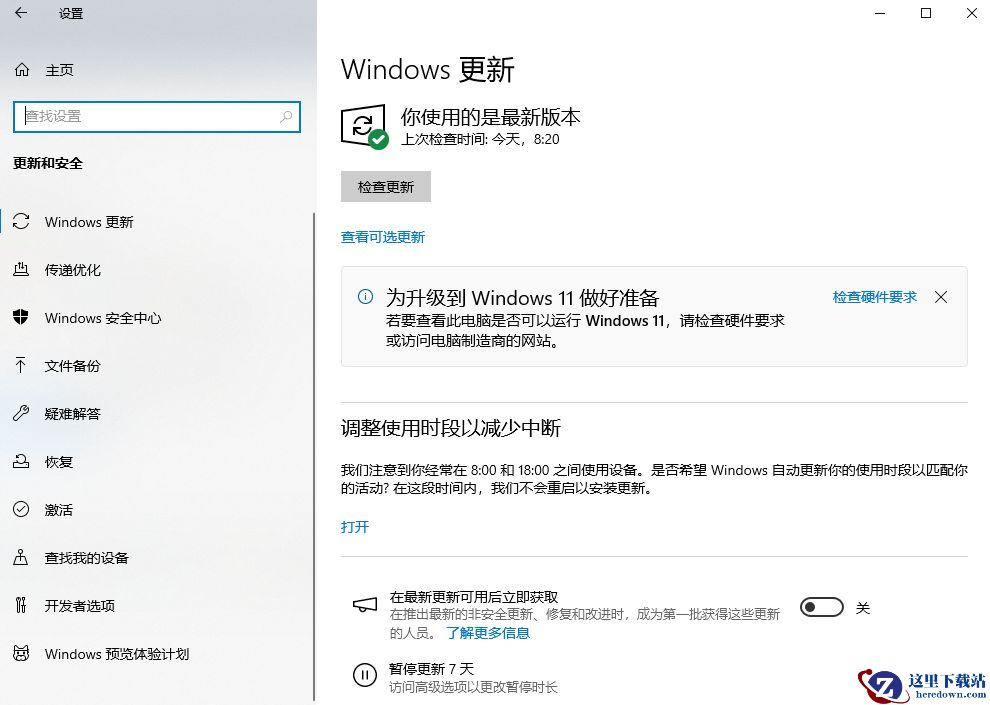This screenshot has width=990, height=705.
Task: Click the wrench icon for 疑难解答
Action: pyautogui.click(x=21, y=413)
